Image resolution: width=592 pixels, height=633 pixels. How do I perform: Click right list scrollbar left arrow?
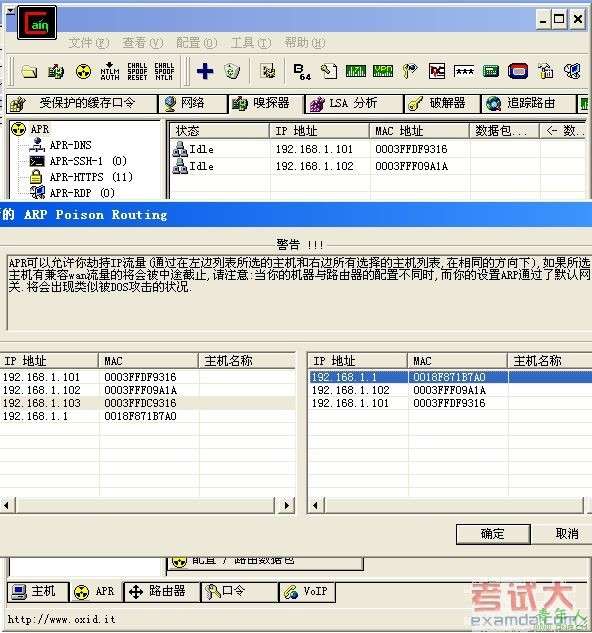point(316,505)
